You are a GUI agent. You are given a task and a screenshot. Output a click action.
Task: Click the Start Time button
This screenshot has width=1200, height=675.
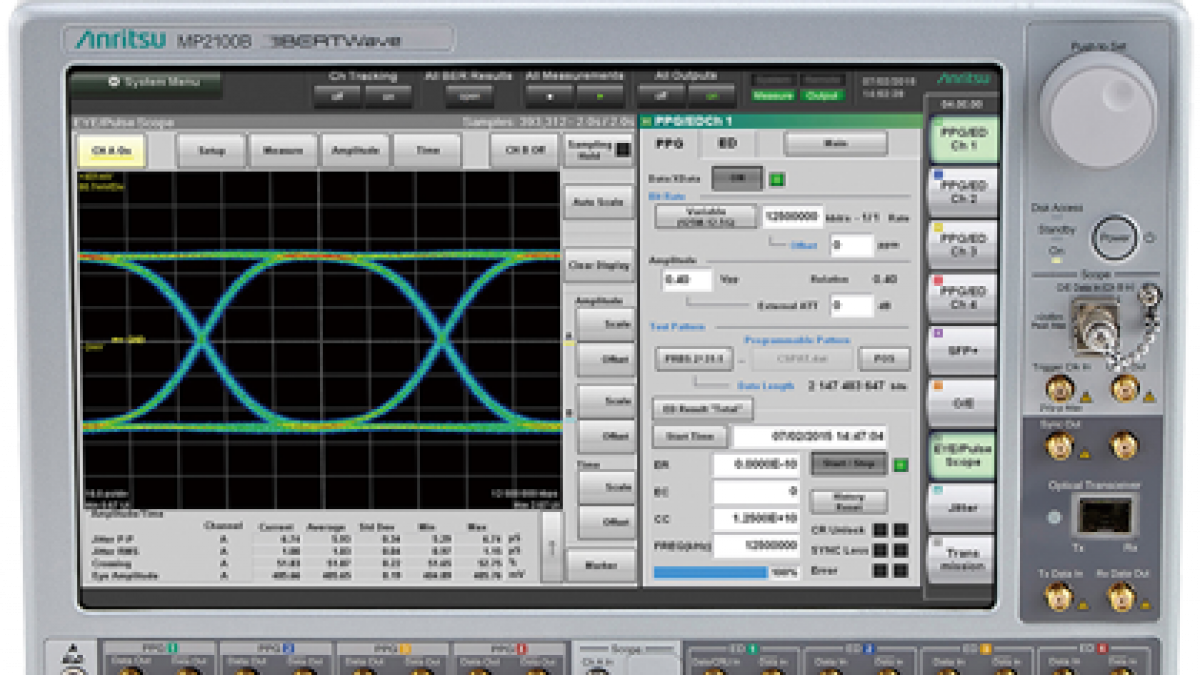[689, 437]
